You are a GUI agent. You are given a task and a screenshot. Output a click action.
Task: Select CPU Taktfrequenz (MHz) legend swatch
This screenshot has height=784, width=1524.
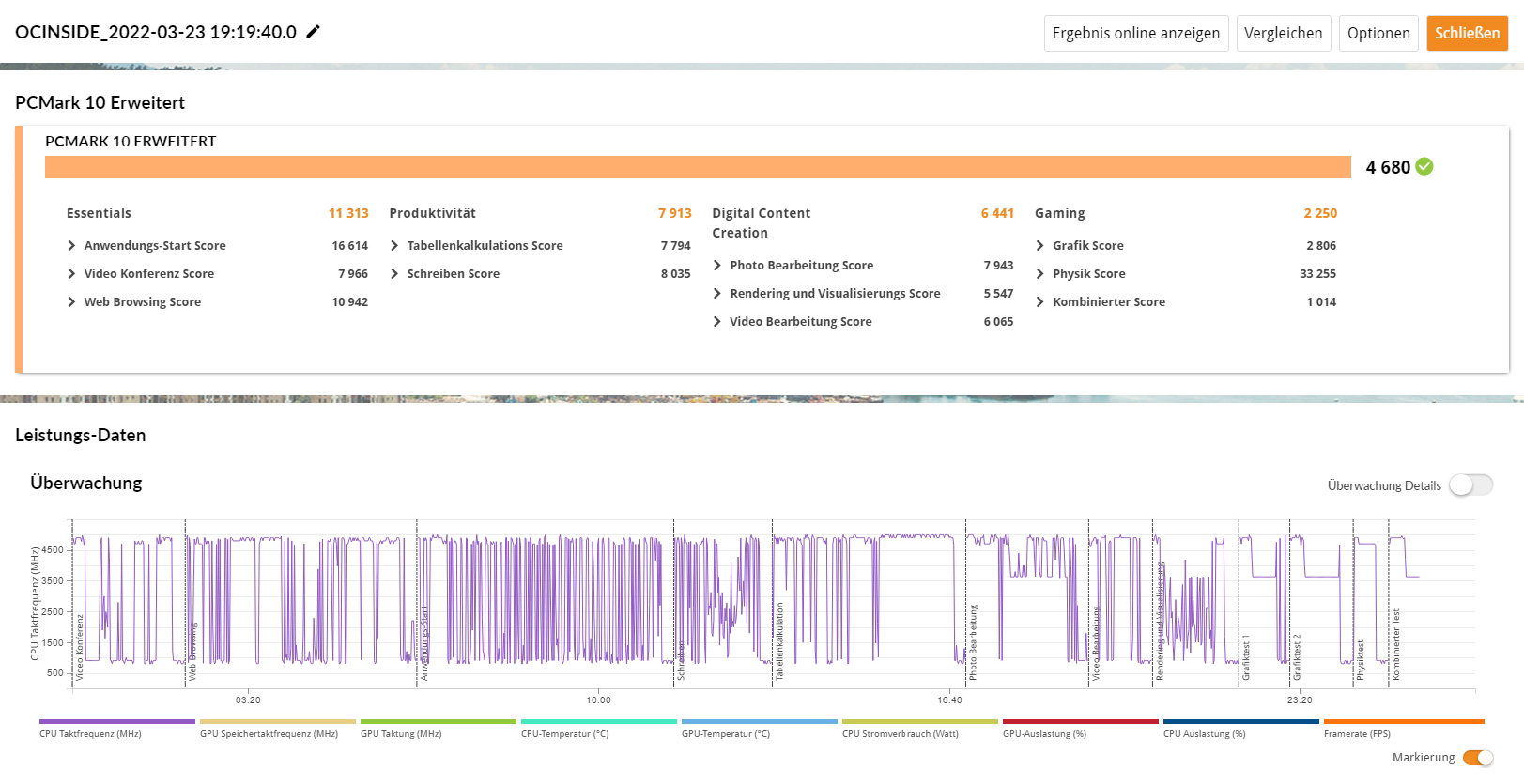point(117,722)
